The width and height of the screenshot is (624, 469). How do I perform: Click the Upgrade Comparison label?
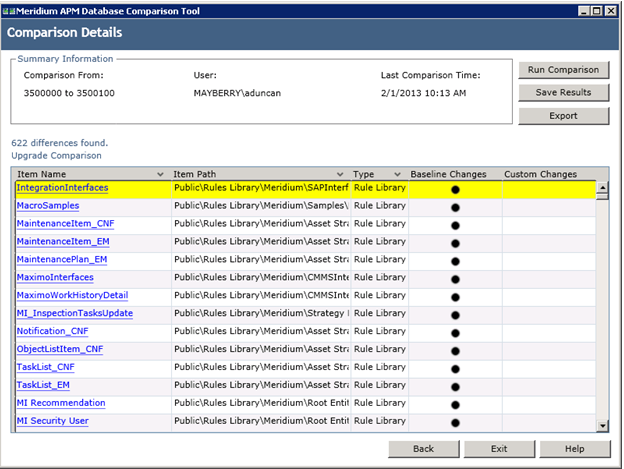pyautogui.click(x=56, y=156)
